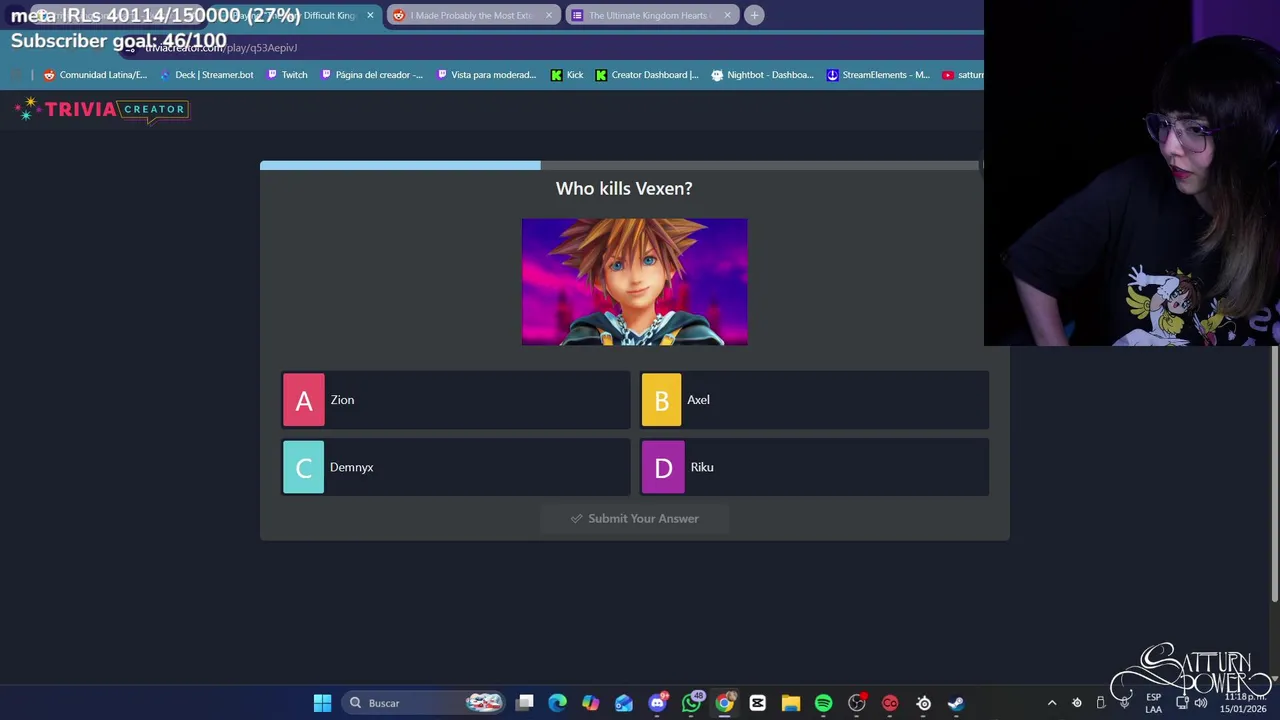Switch to 'The Ultimate Kingdom Hearts' tab
Screen dimensions: 1280x720
[x=652, y=15]
